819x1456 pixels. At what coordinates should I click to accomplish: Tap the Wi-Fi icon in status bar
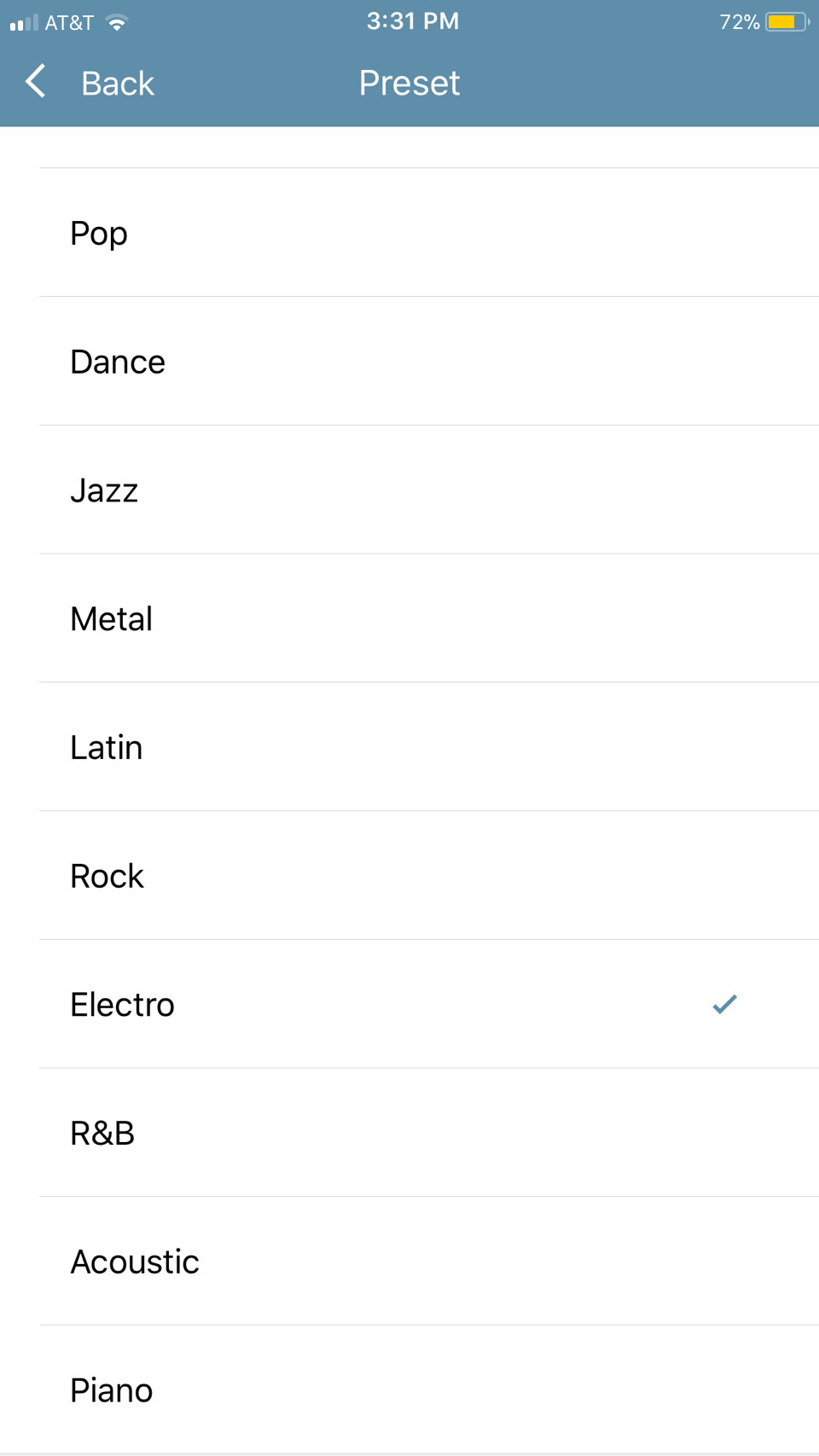click(x=117, y=23)
